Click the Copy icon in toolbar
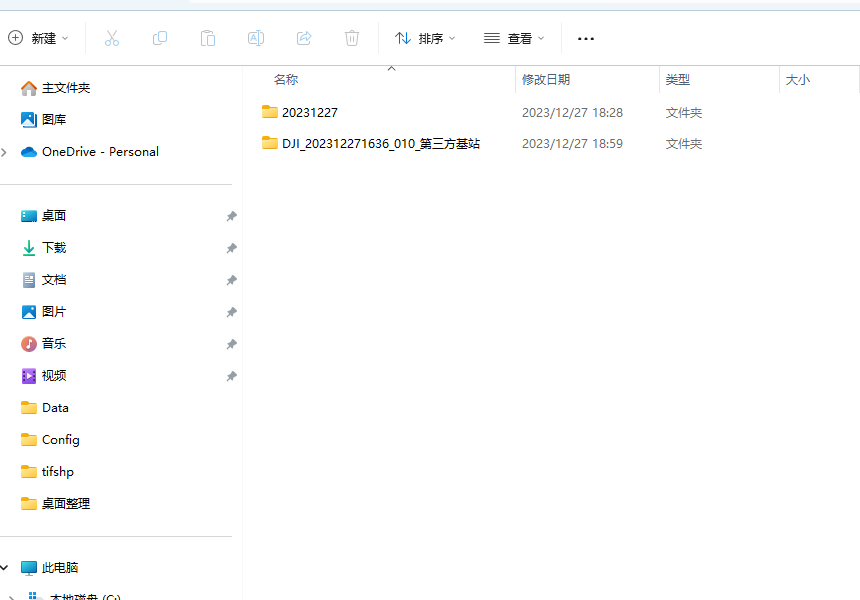 pyautogui.click(x=160, y=38)
